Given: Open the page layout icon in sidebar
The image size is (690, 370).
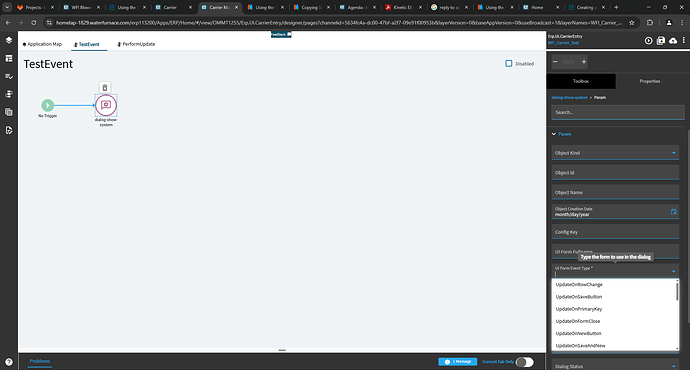Looking at the screenshot, I should pos(9,59).
